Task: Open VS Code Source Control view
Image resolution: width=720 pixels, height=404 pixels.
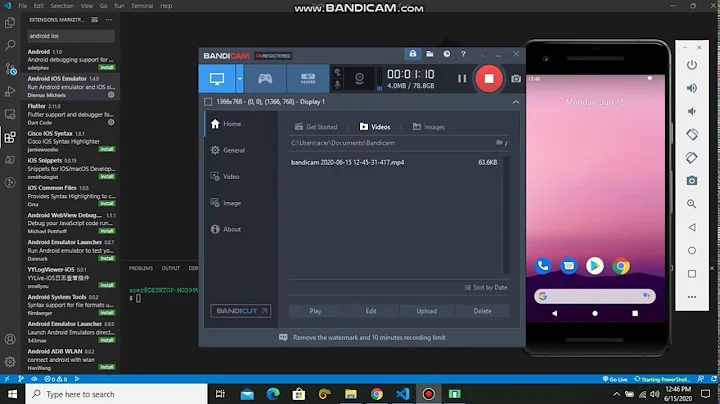Action: 10,68
